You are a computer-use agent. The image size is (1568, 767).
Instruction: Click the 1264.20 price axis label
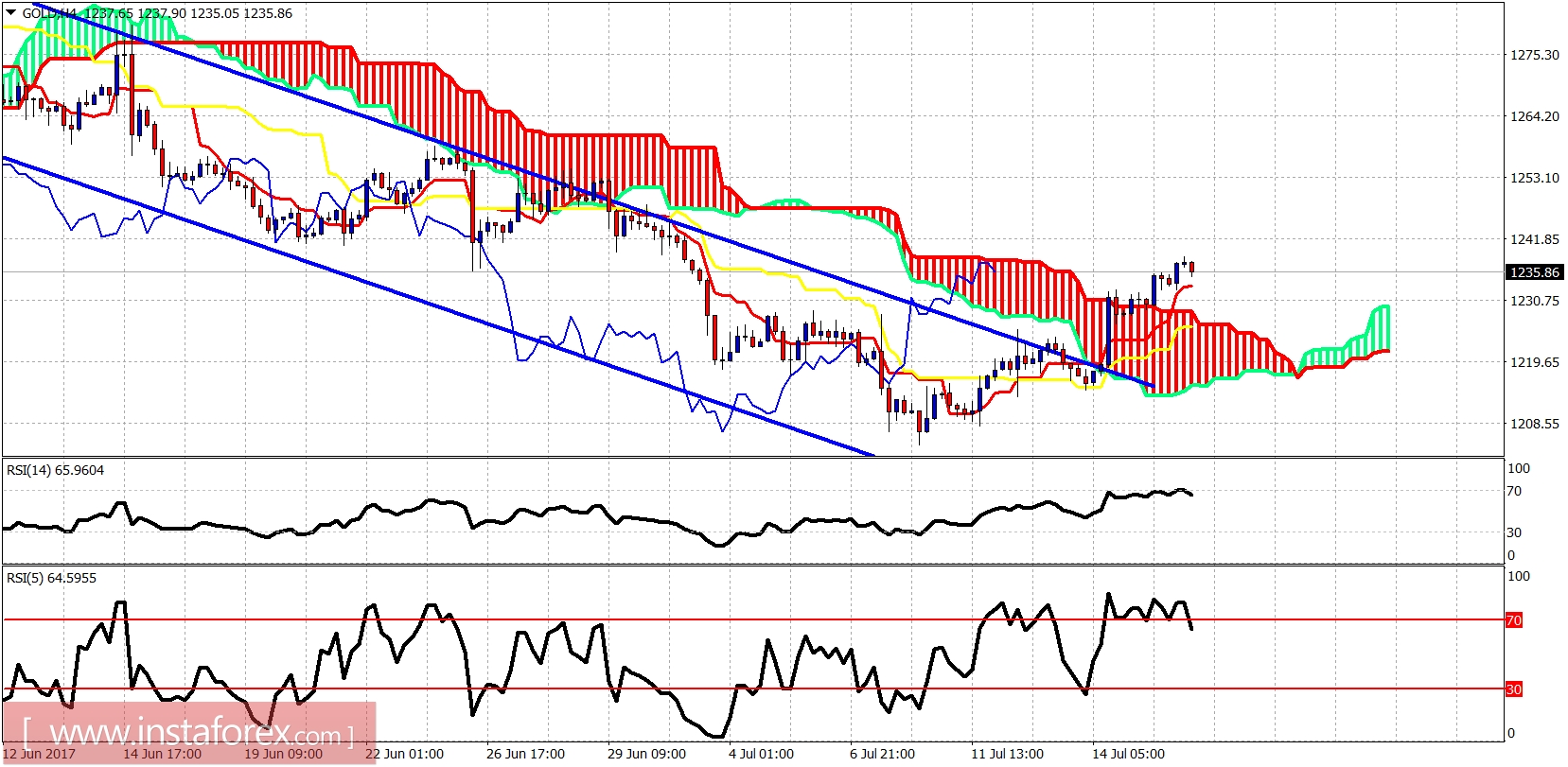click(x=1534, y=116)
